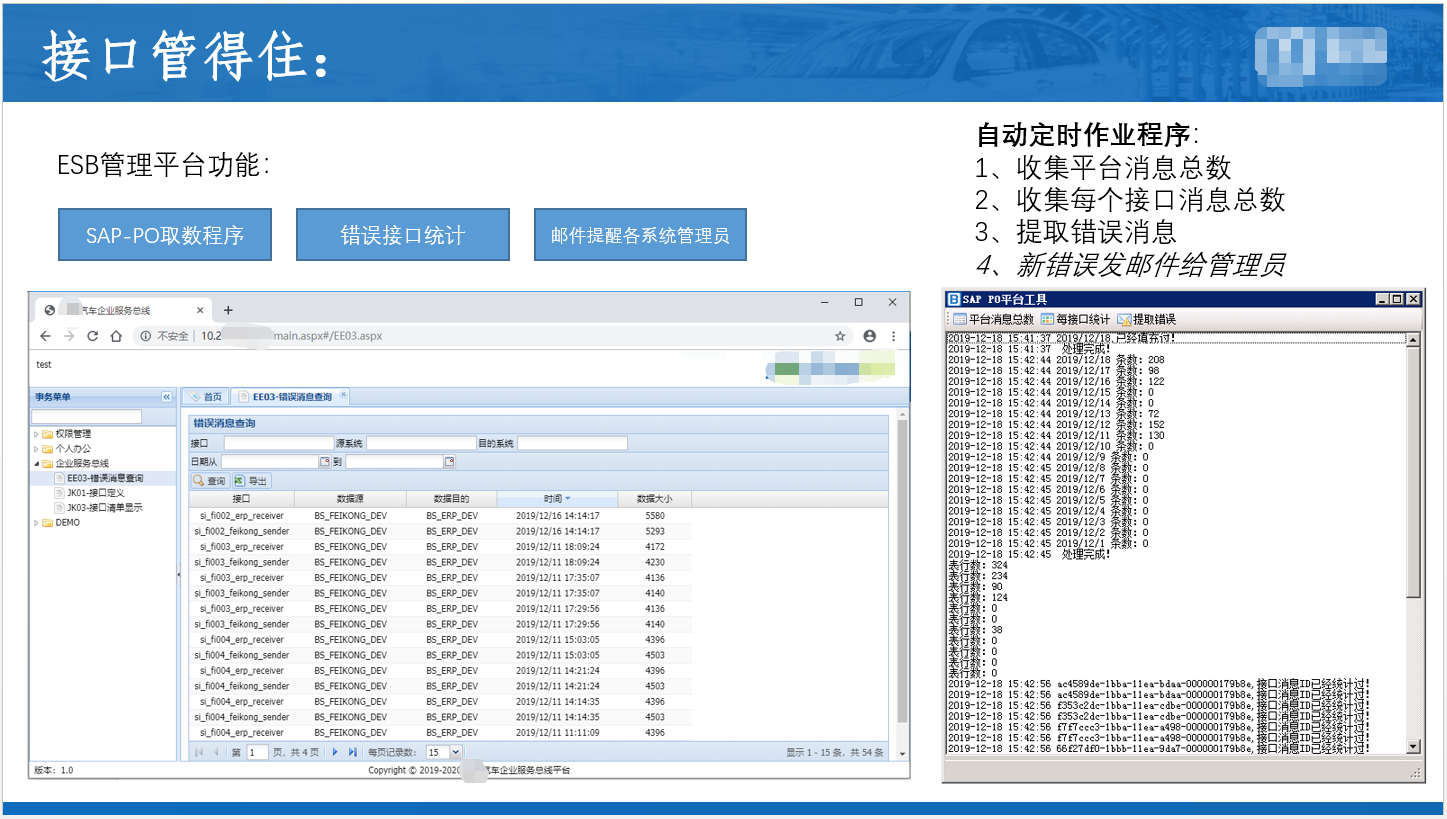Click the 每接口统计 toolbar icon
The width and height of the screenshot is (1447, 819).
(1046, 318)
